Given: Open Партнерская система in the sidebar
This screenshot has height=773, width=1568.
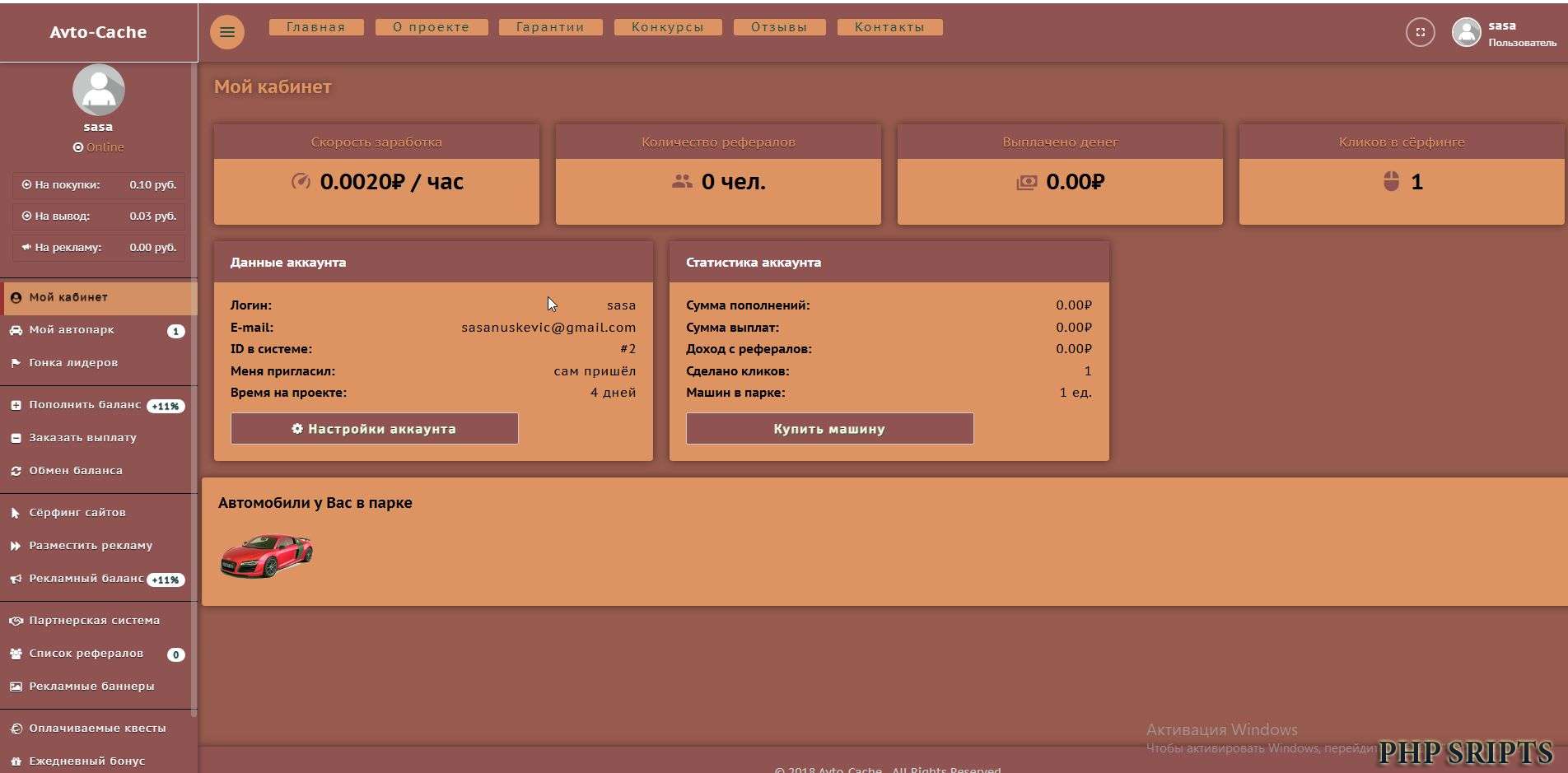Looking at the screenshot, I should (94, 621).
